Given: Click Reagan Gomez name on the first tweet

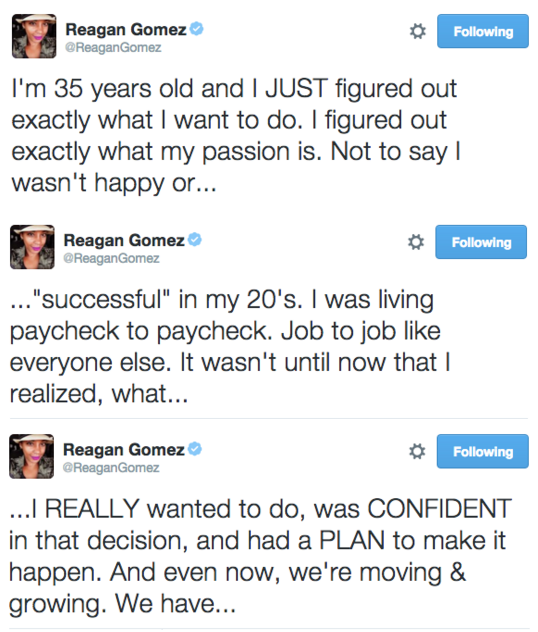Looking at the screenshot, I should click(126, 29).
